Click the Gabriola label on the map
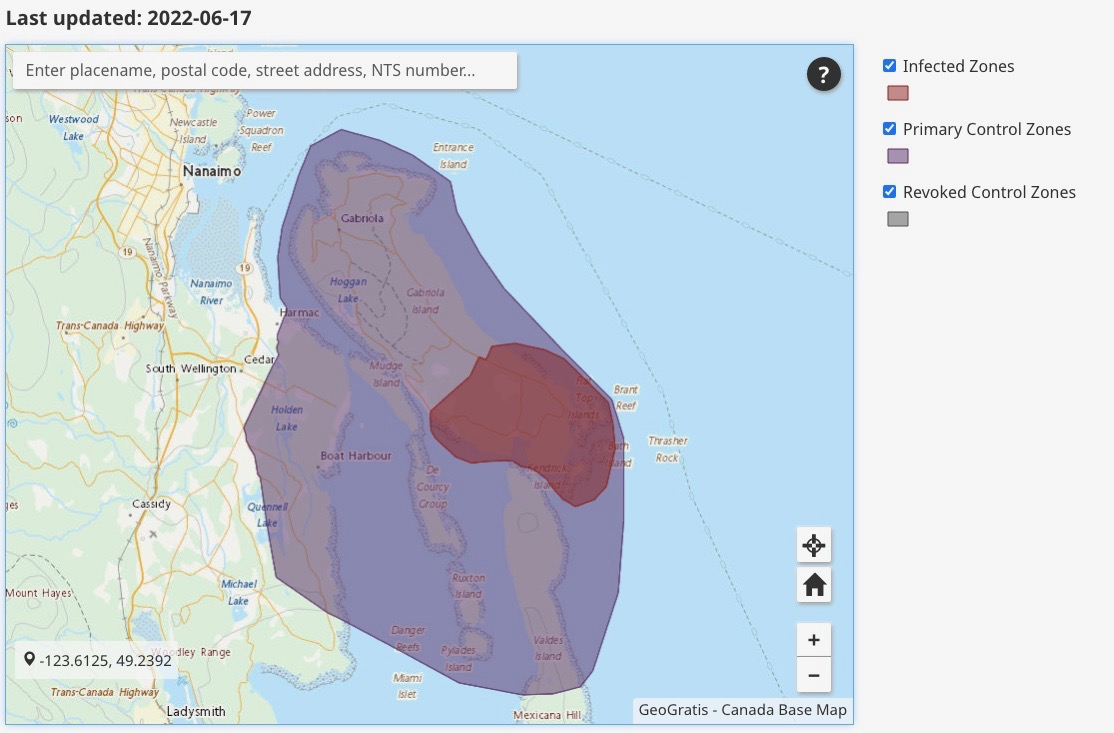1114x733 pixels. pos(361,218)
